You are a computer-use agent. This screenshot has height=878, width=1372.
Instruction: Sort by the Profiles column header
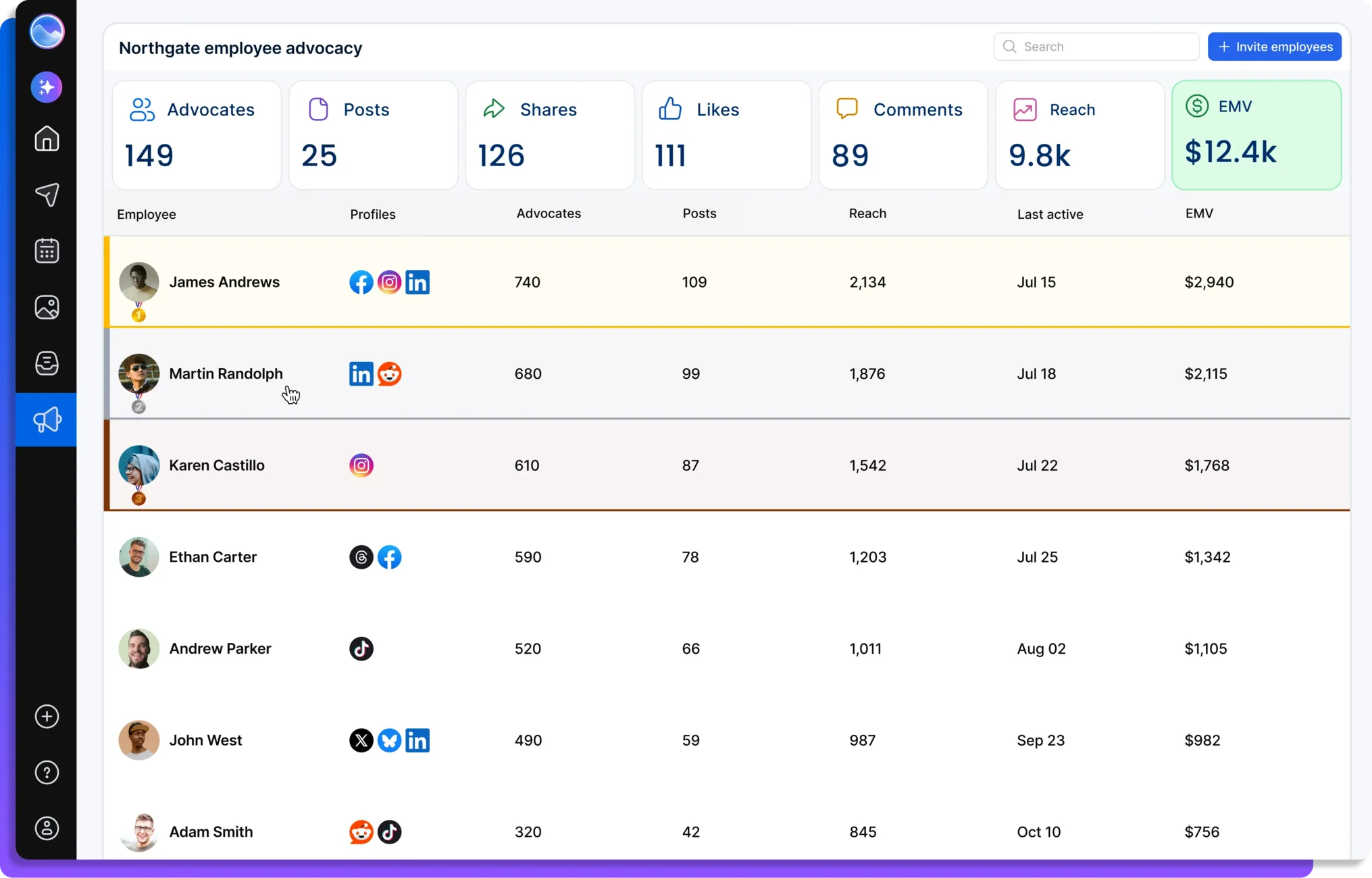click(x=373, y=214)
